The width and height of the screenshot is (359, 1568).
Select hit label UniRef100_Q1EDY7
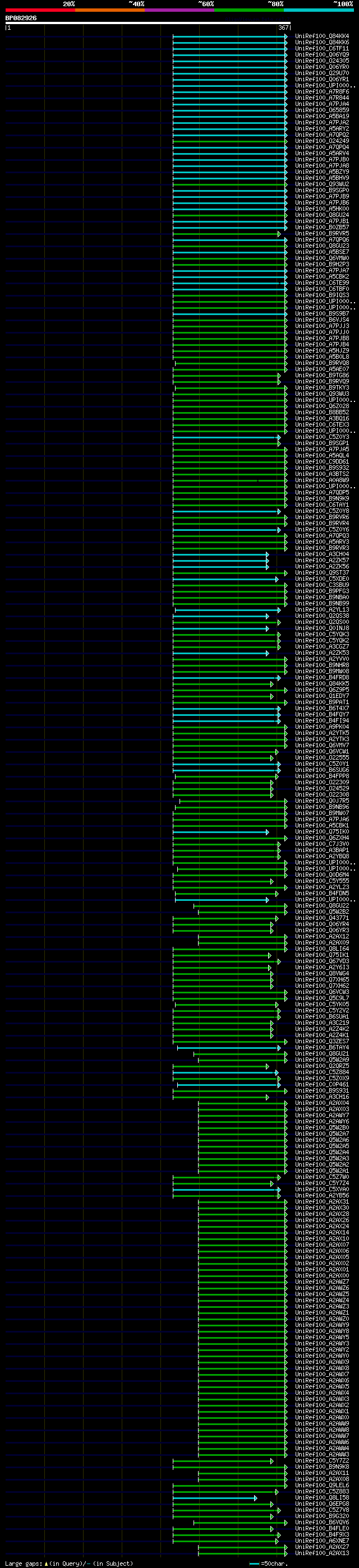click(322, 696)
